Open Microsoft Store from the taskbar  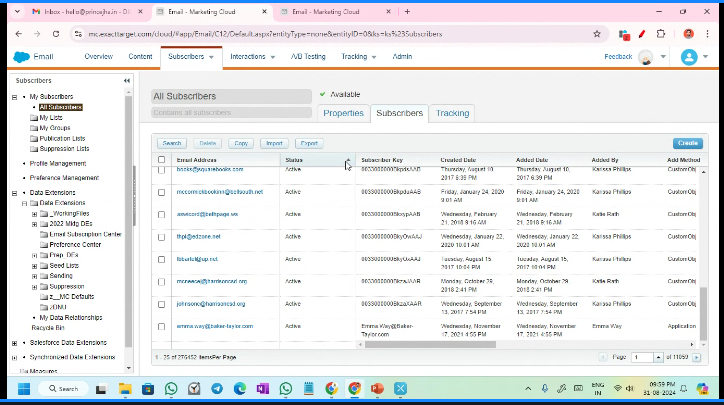click(x=148, y=389)
